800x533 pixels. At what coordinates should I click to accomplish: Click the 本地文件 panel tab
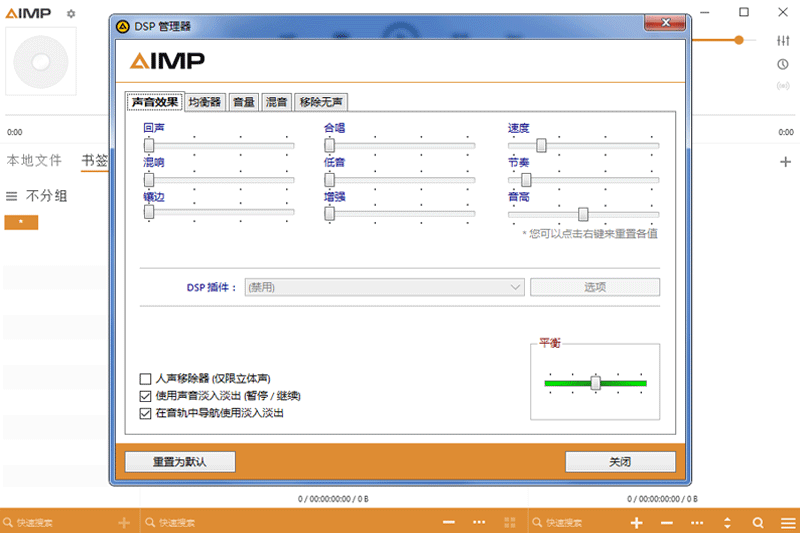34,160
